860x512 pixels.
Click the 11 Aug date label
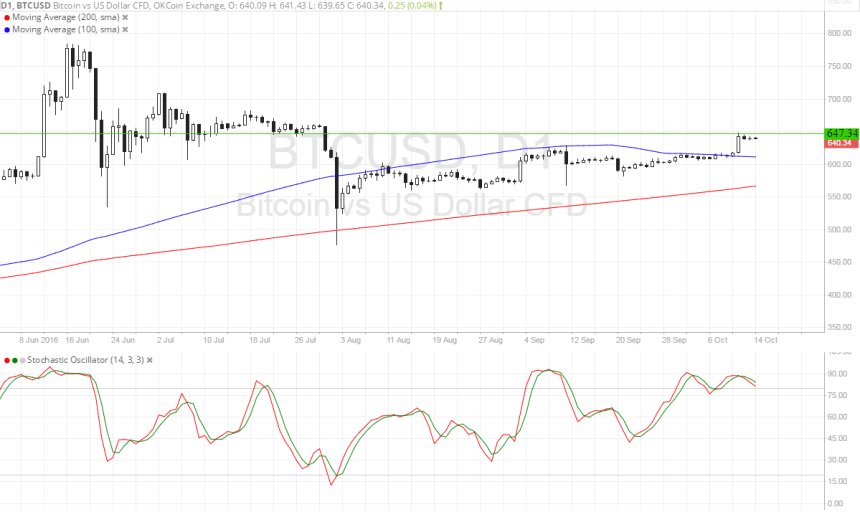point(398,340)
